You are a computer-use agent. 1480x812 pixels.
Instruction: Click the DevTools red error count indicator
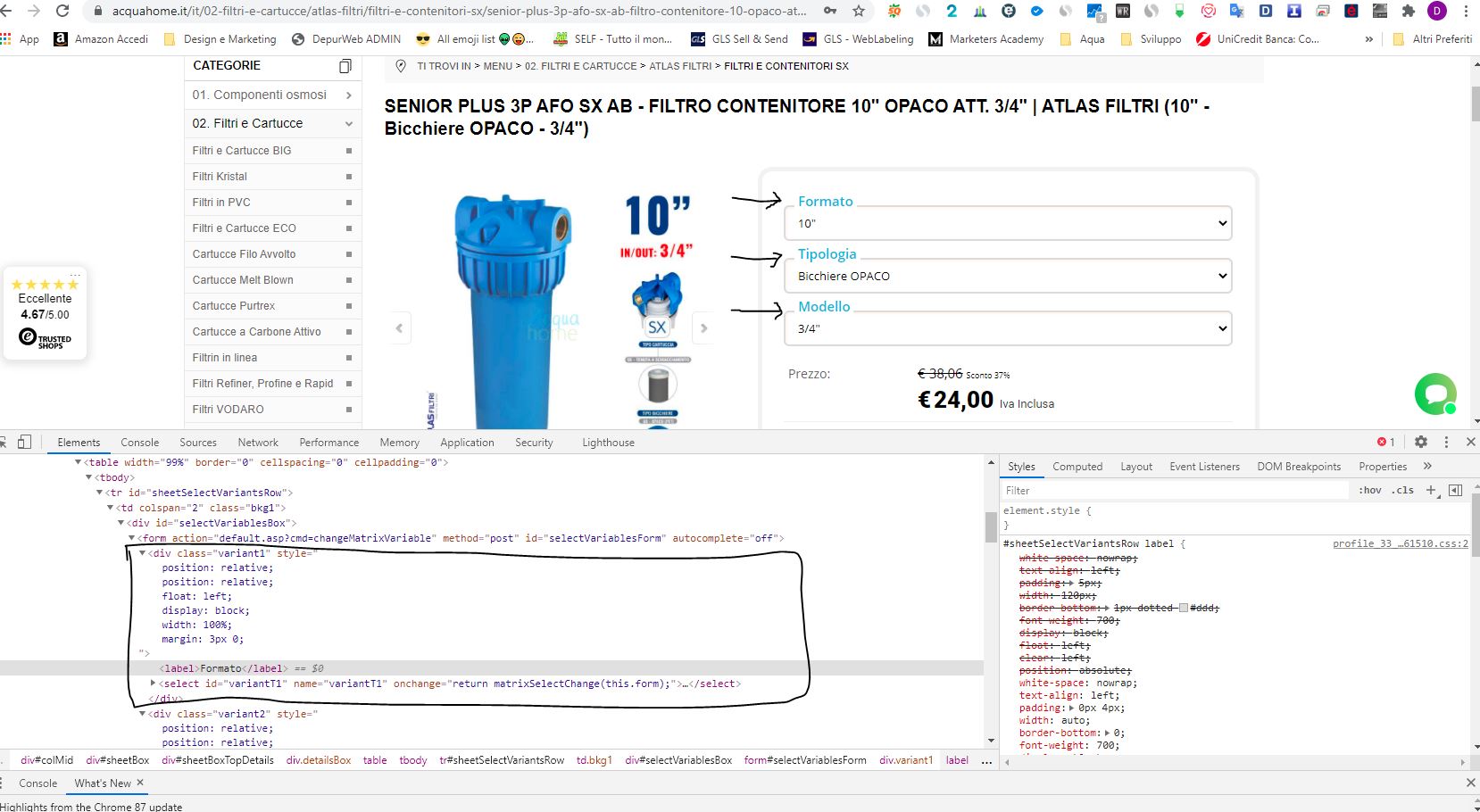(x=1385, y=442)
